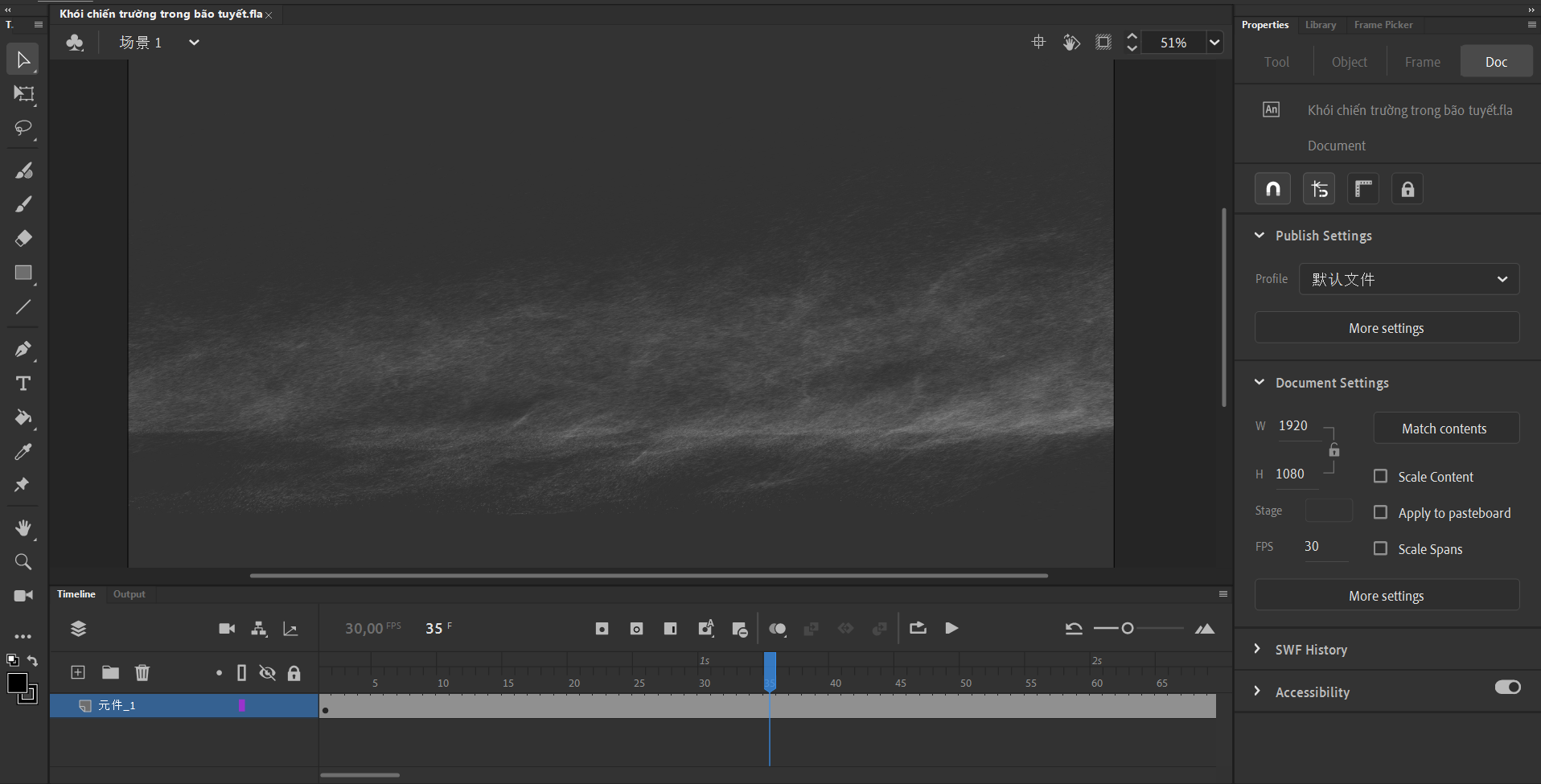The image size is (1541, 784).
Task: Open the Output panel tab
Action: (129, 594)
